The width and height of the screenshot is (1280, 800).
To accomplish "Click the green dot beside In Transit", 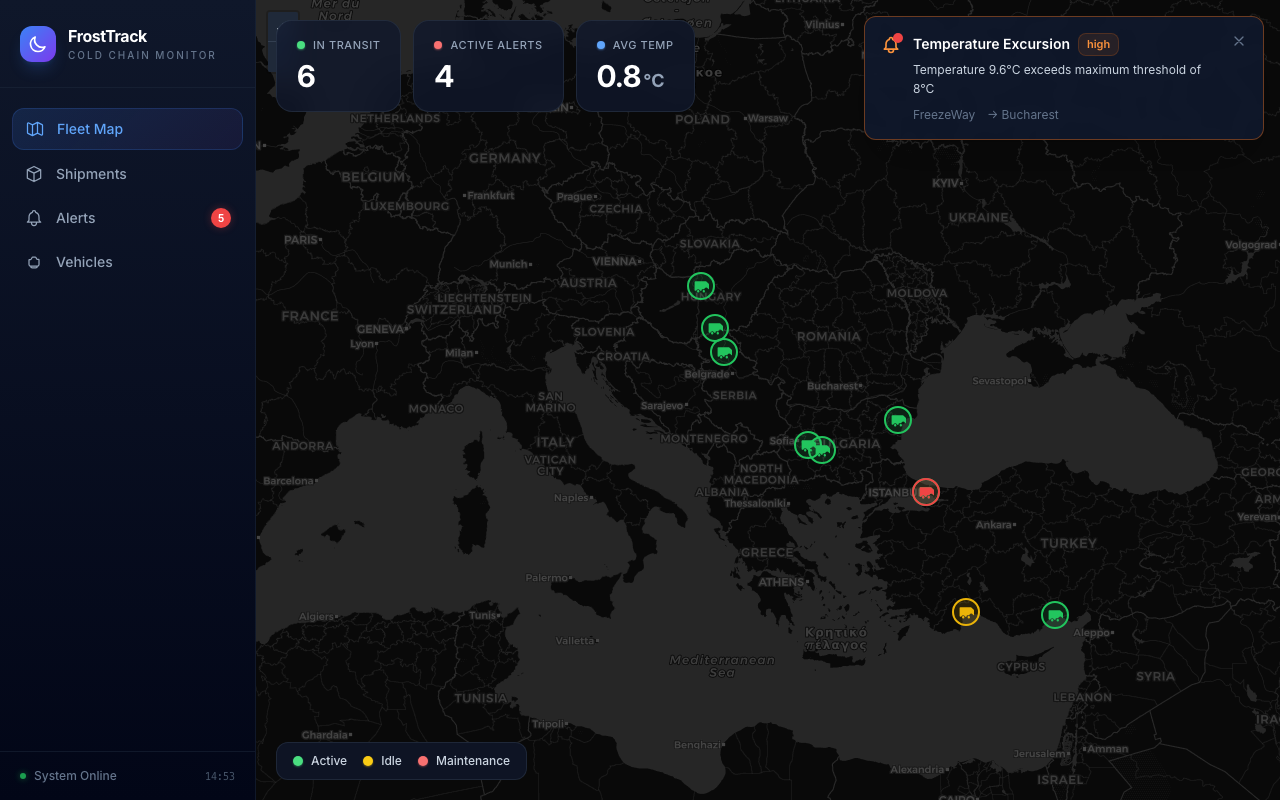I will [x=301, y=45].
